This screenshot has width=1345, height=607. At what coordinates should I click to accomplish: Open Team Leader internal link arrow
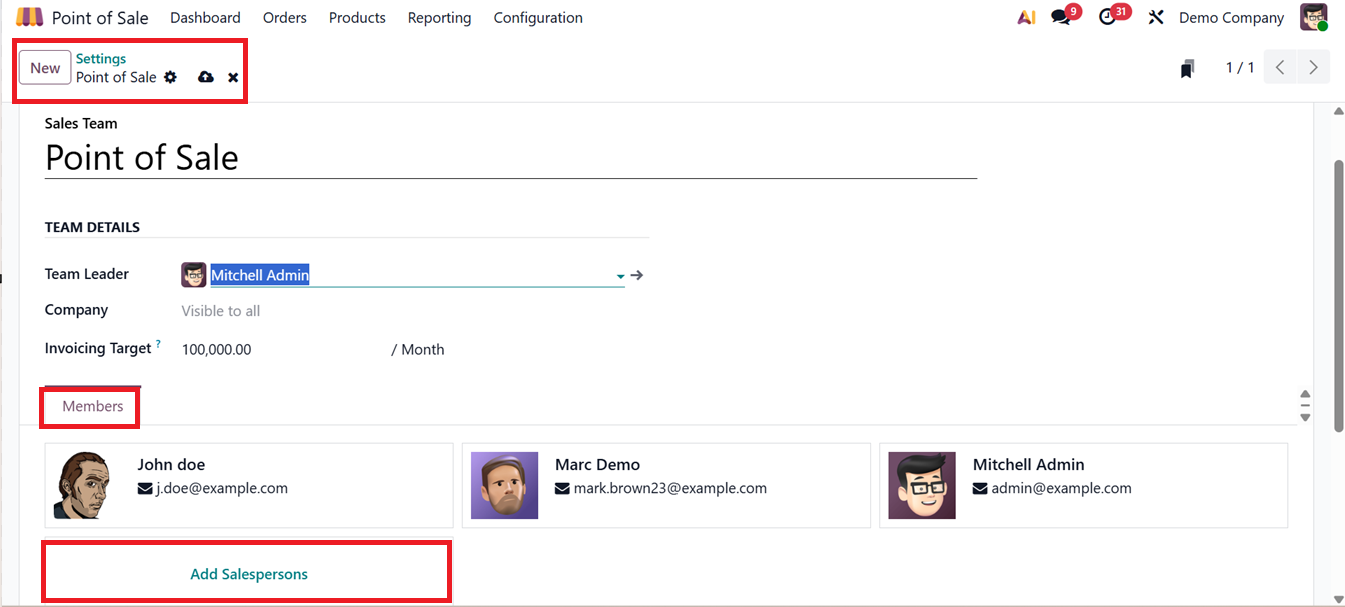[x=637, y=275]
